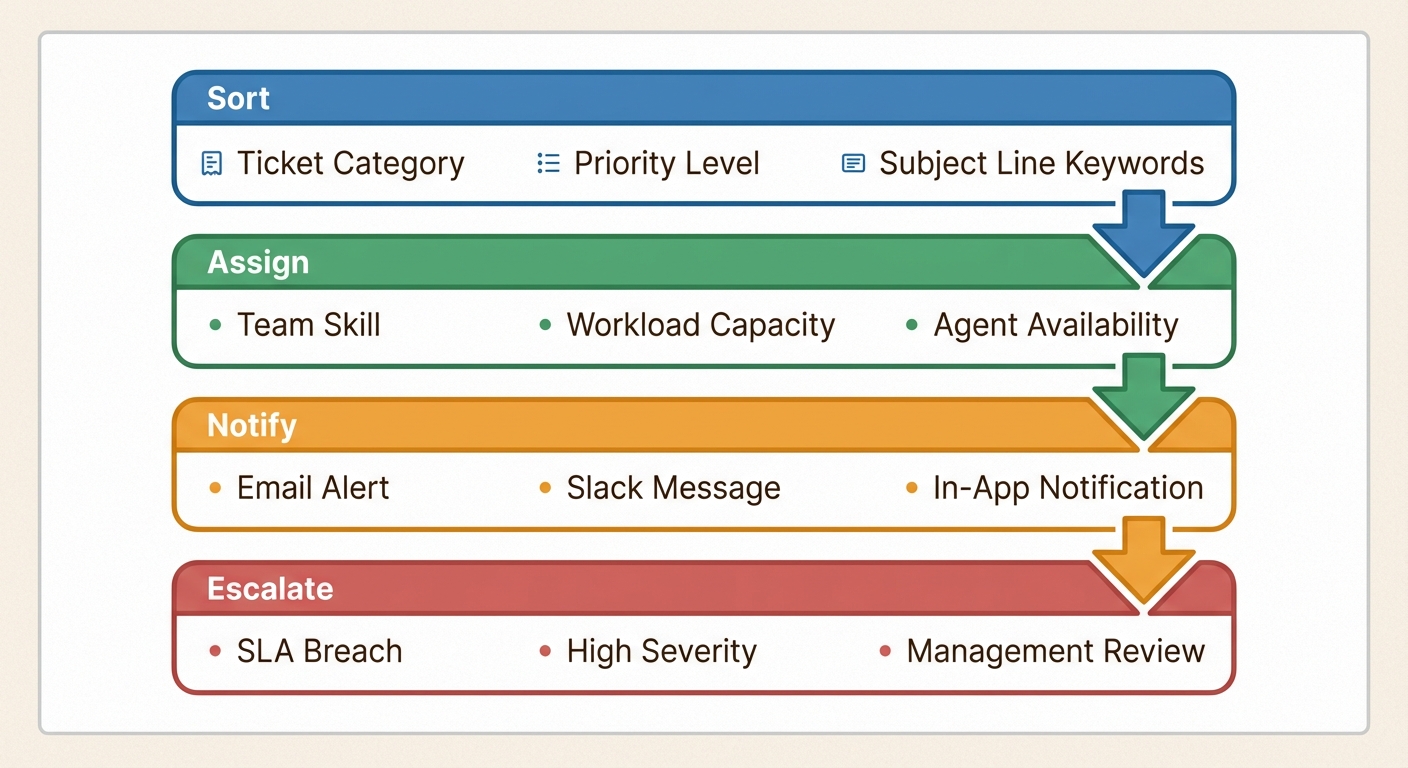Click the Slack Message item

coord(673,488)
